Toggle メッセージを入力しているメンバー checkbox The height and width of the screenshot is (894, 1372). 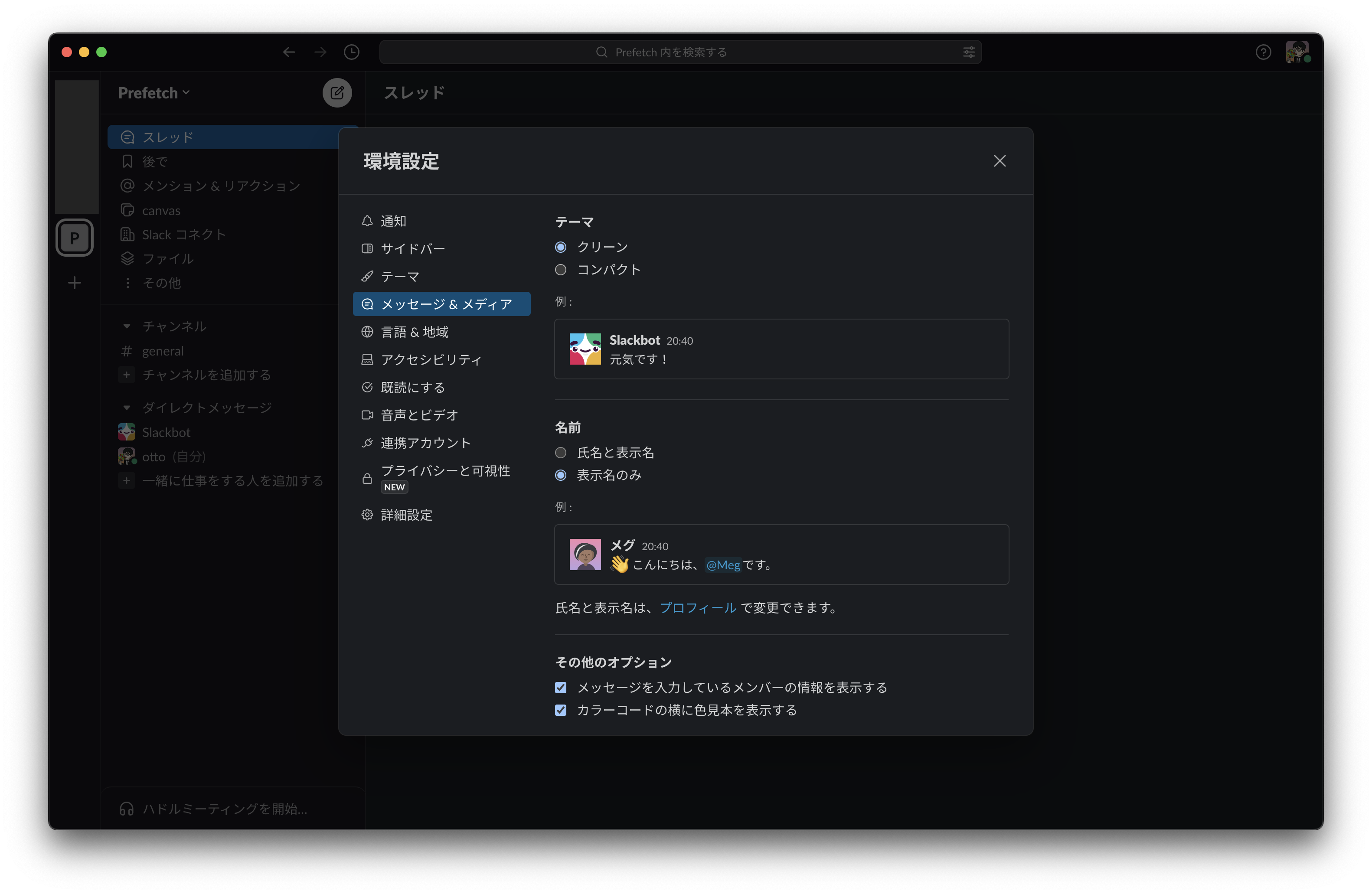tap(560, 688)
